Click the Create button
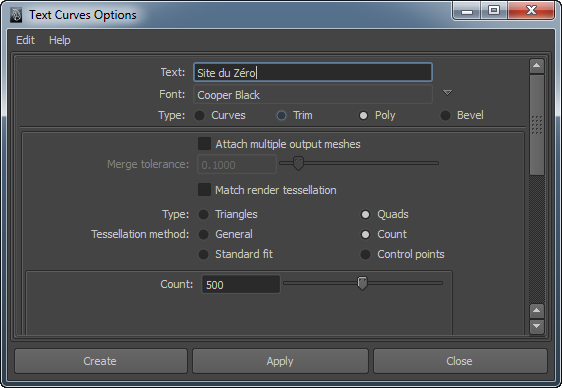 click(x=101, y=361)
